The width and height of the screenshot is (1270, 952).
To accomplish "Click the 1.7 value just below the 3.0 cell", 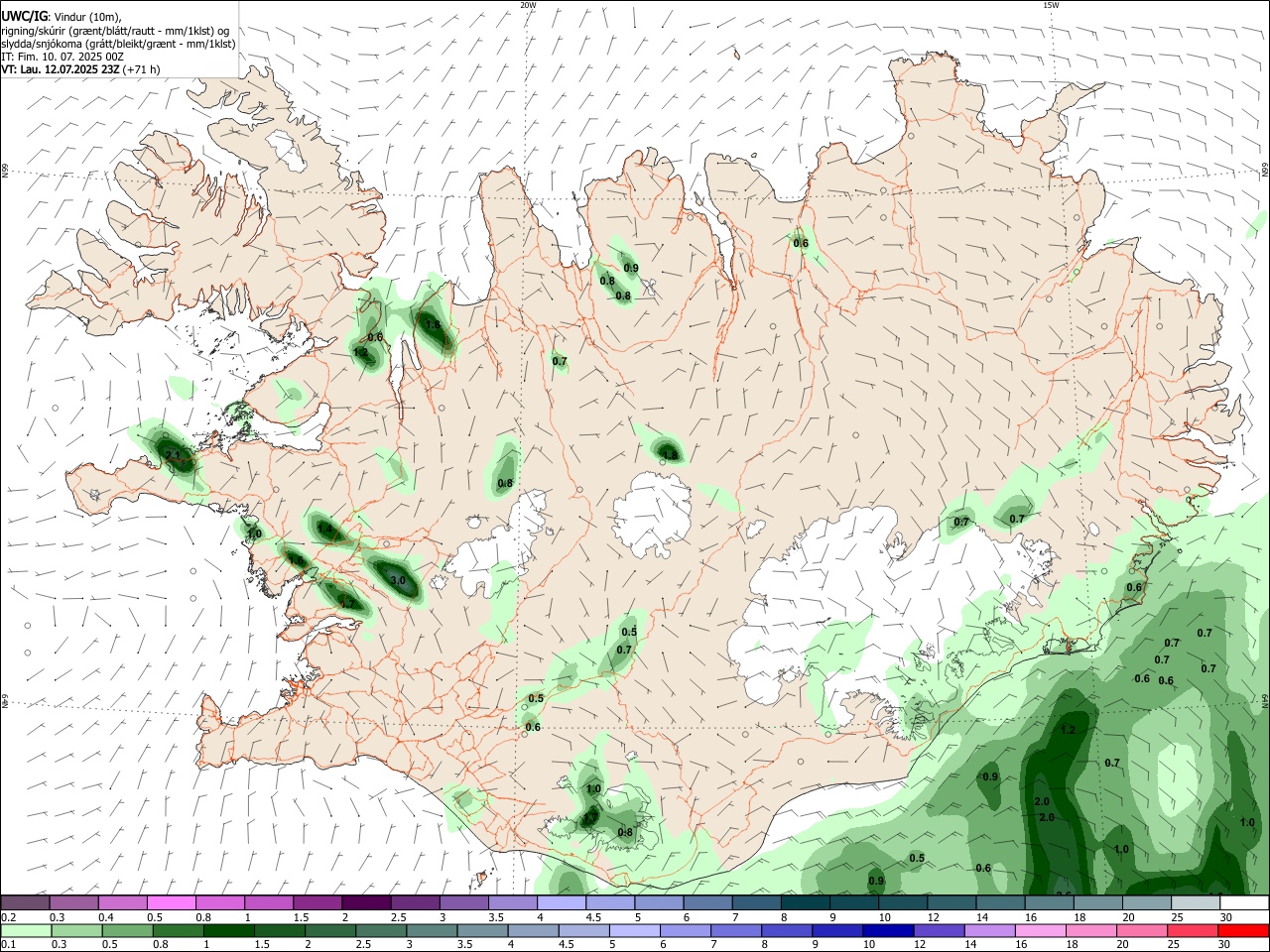I will [x=346, y=602].
